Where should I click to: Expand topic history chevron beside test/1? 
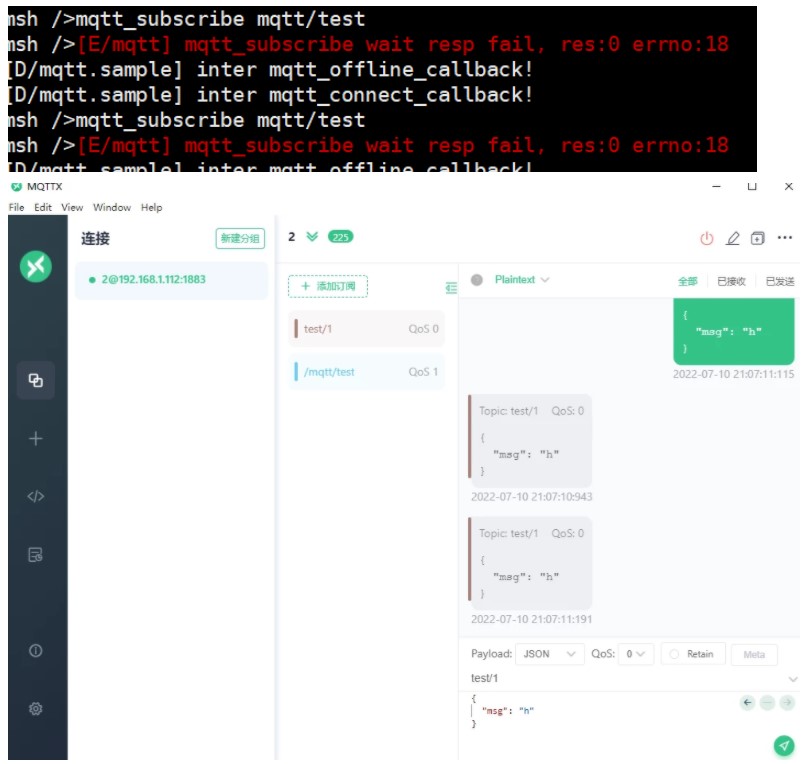pyautogui.click(x=792, y=679)
